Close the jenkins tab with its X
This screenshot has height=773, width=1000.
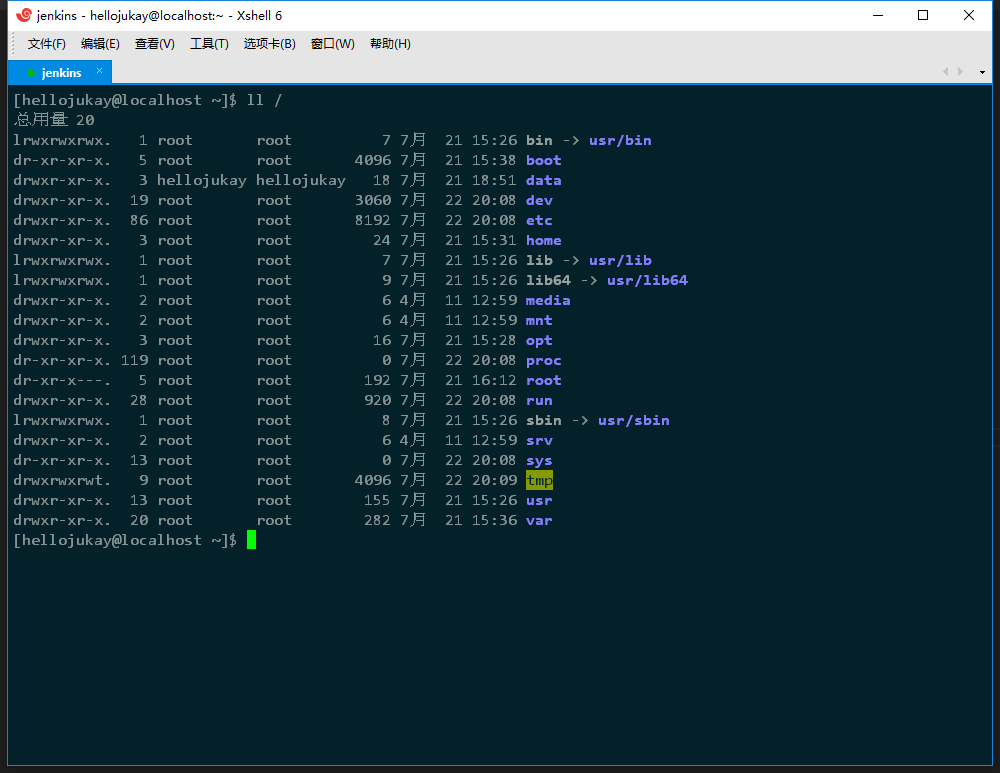99,71
